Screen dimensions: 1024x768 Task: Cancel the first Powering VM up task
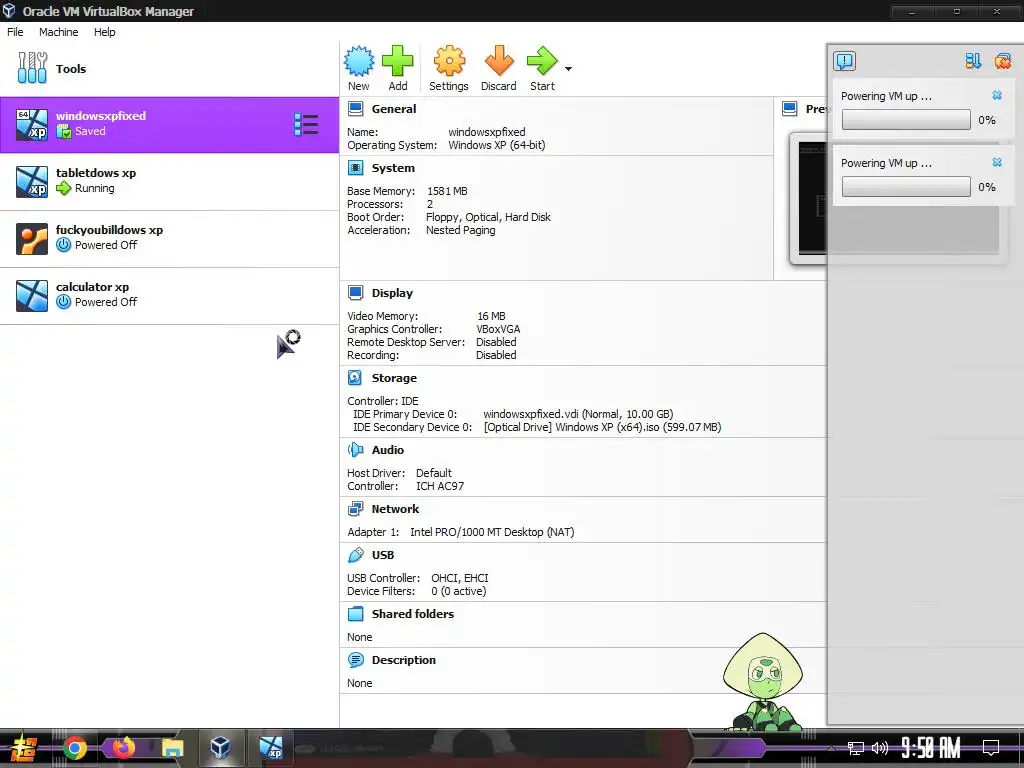997,95
